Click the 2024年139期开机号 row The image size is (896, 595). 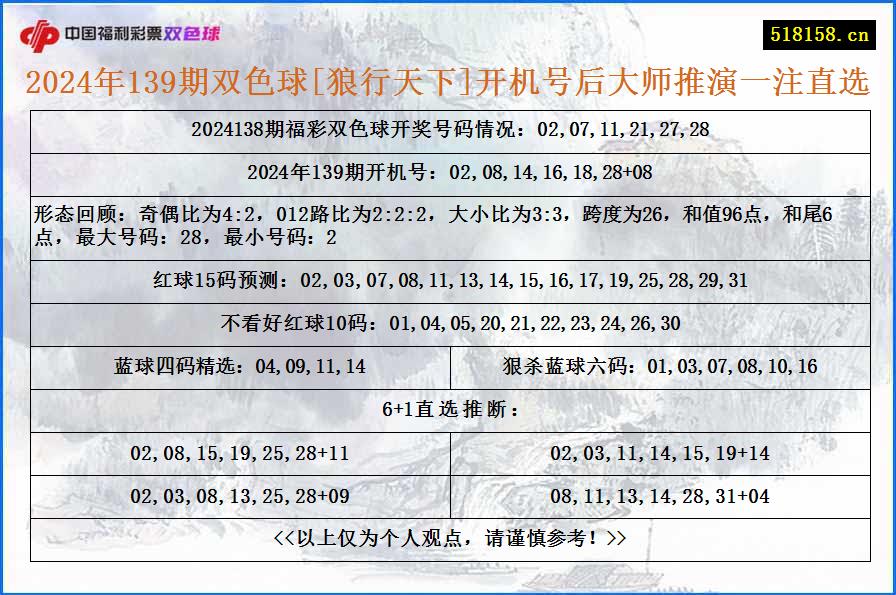tap(448, 172)
